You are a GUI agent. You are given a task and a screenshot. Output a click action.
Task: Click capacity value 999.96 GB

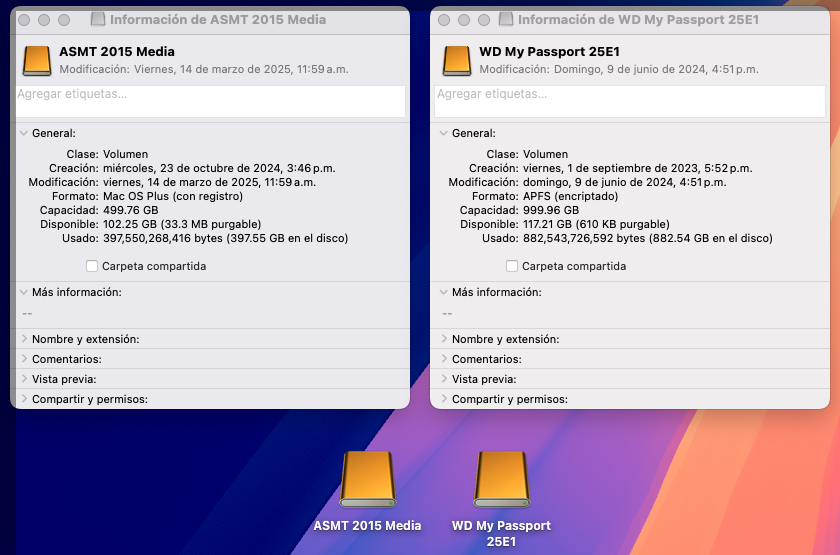(x=551, y=210)
